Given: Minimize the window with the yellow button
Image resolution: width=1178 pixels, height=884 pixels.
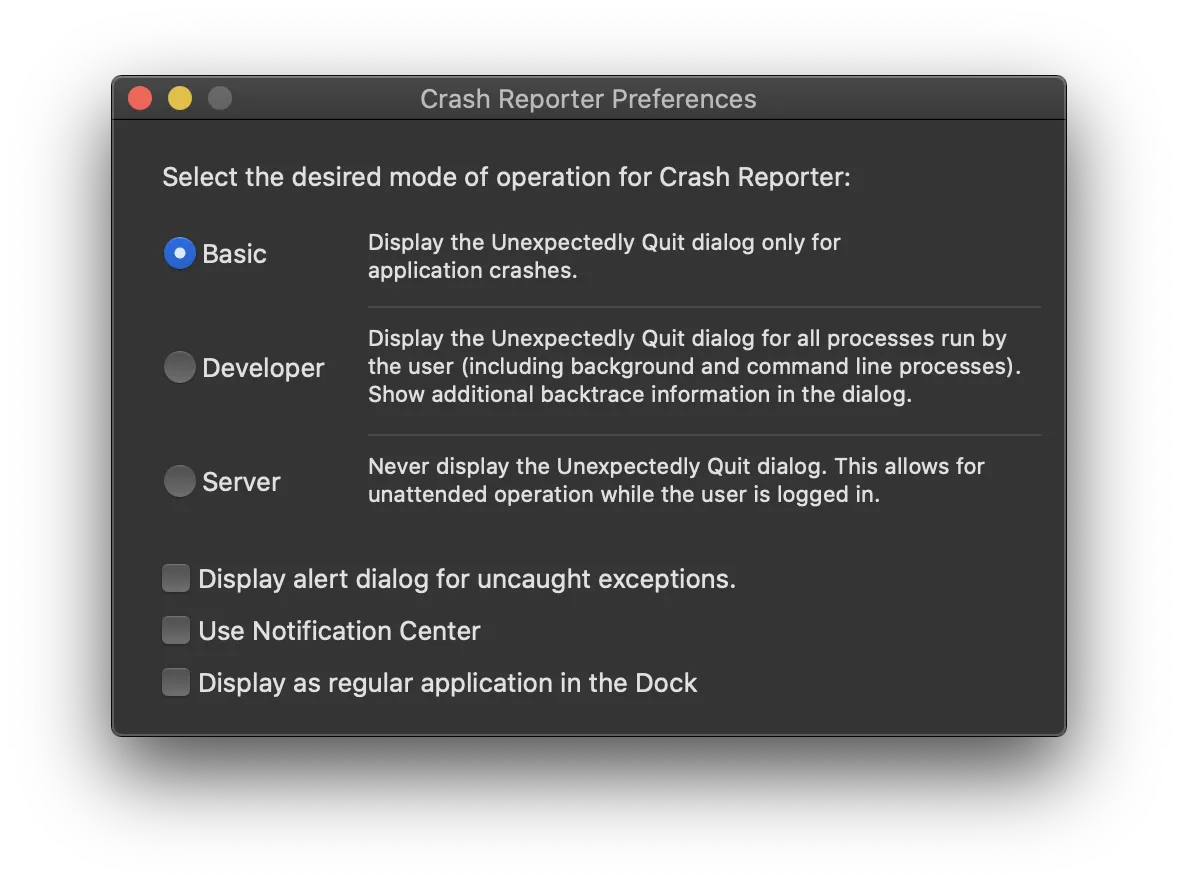Looking at the screenshot, I should coord(180,99).
